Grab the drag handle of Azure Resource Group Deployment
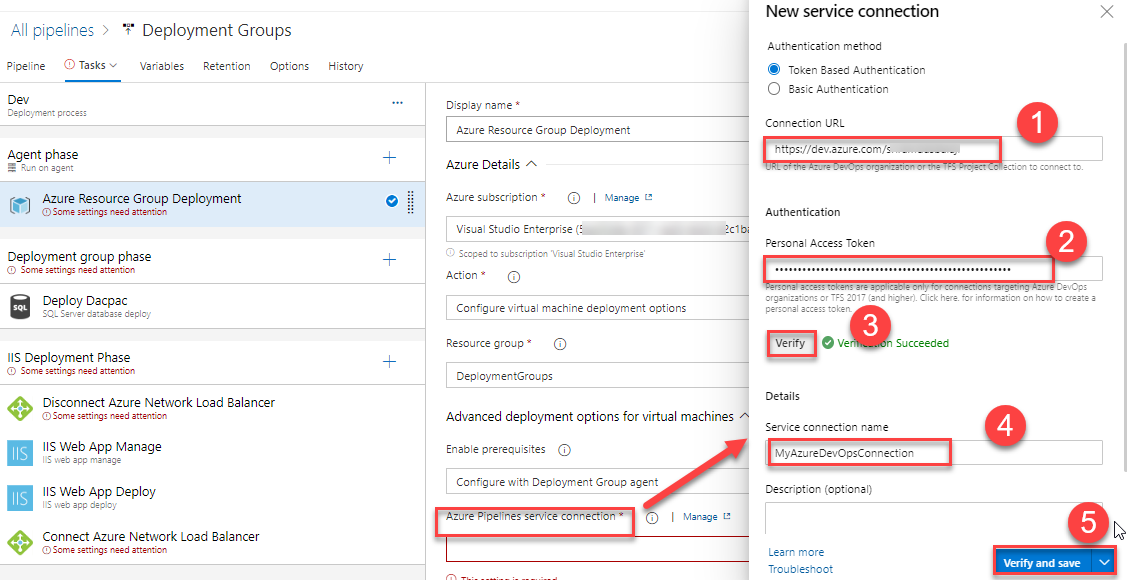1127x580 pixels. [410, 202]
